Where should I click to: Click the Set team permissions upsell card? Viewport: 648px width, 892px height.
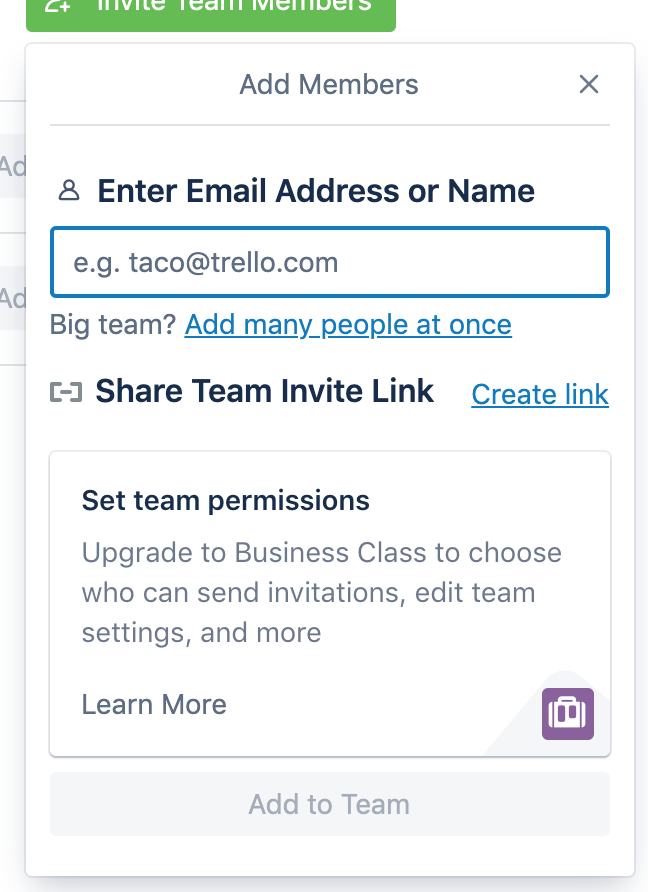[x=330, y=604]
